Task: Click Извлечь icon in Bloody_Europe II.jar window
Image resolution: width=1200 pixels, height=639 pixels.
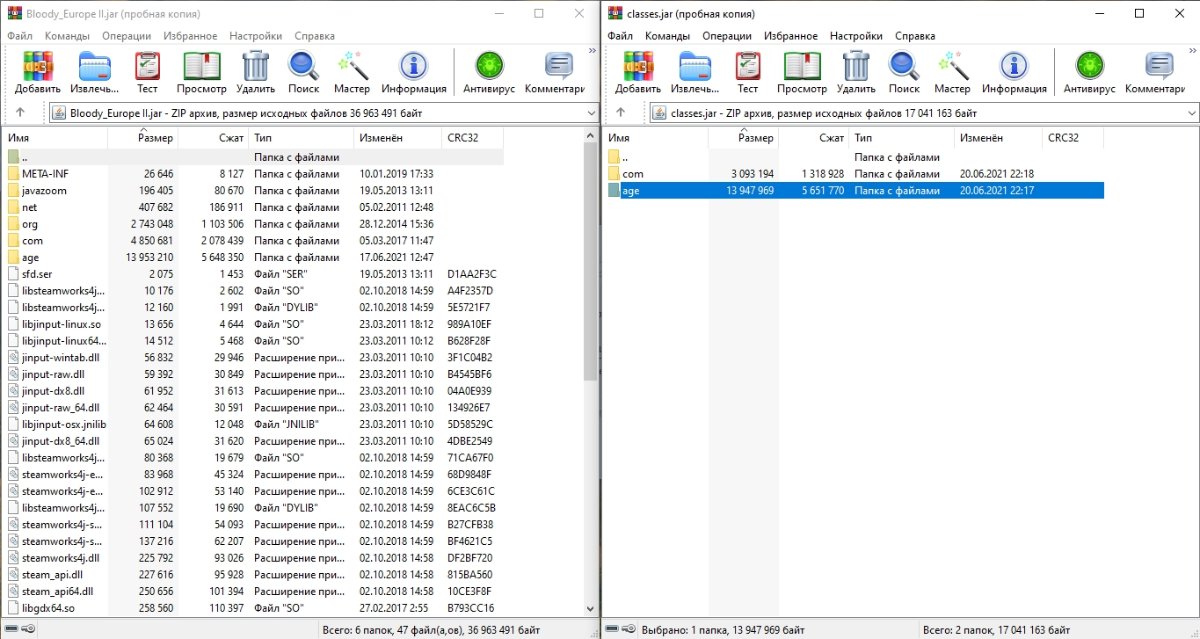Action: (95, 65)
